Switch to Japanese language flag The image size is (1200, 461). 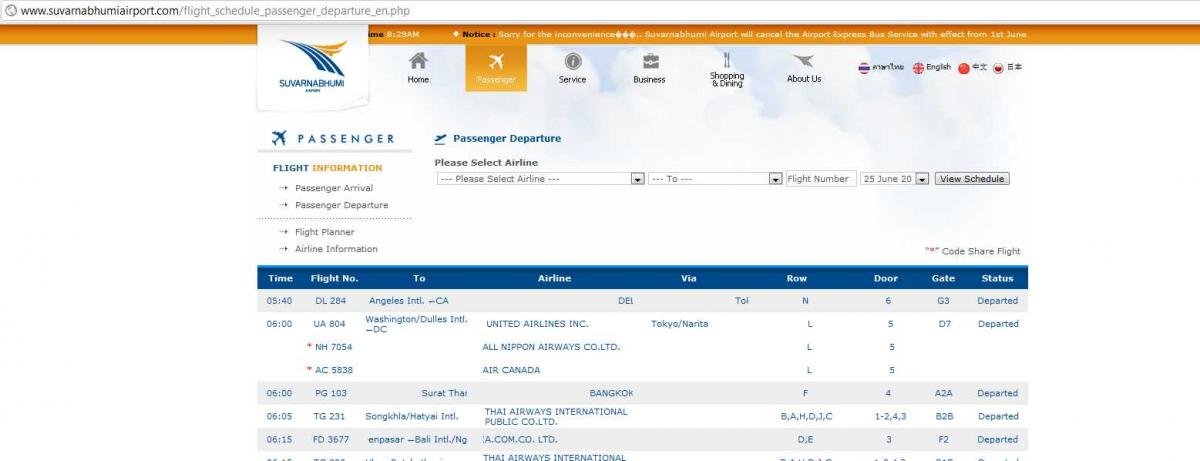[x=998, y=68]
